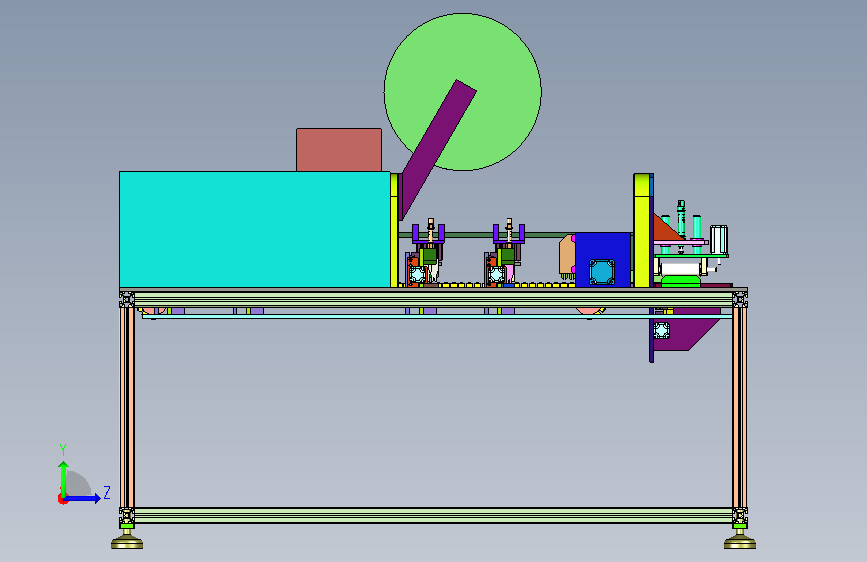
Task: Click the orange triangular gusset bracket
Action: point(666,229)
